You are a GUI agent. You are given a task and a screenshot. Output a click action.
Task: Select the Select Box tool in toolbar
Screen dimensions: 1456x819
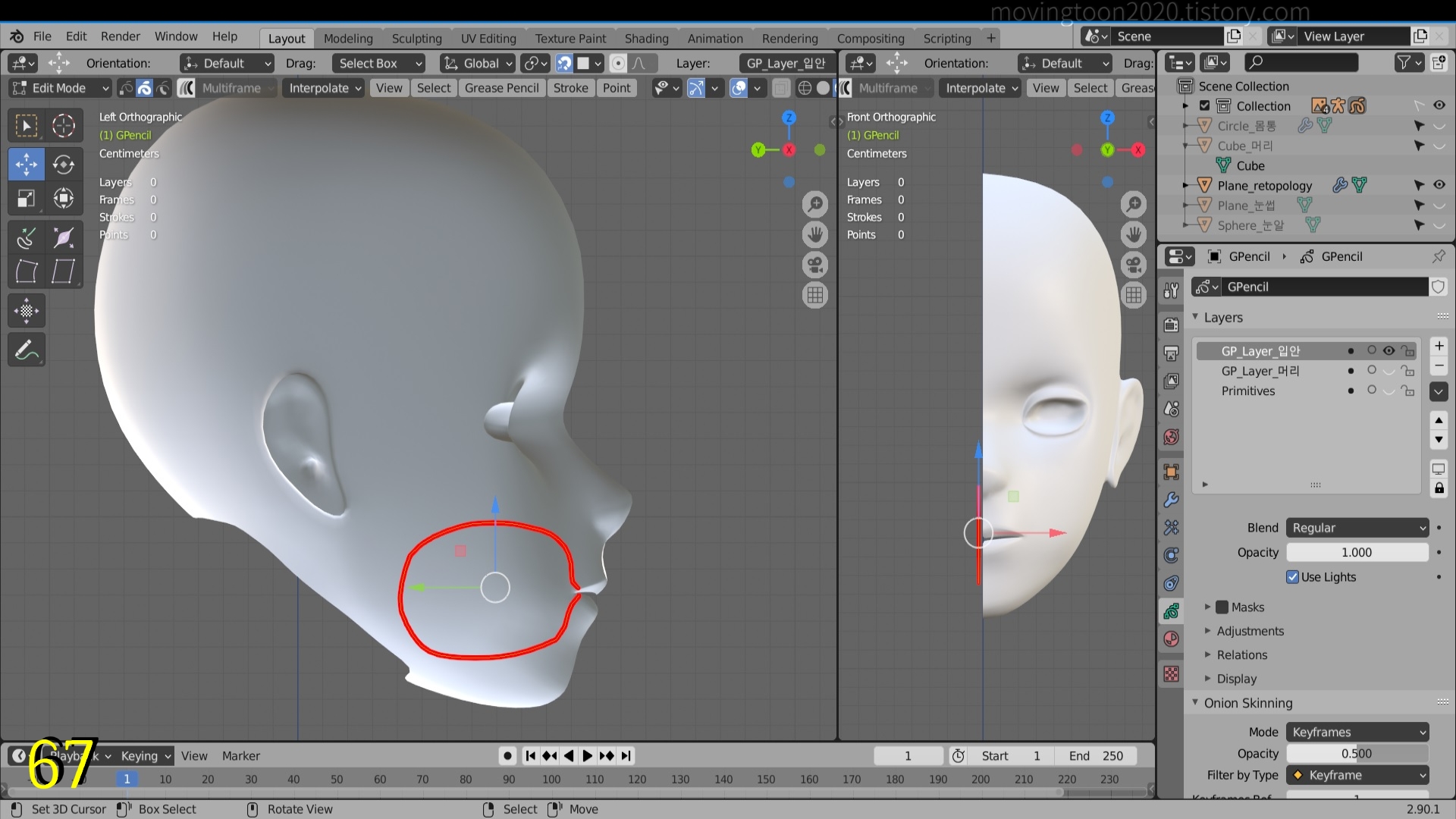(x=26, y=125)
